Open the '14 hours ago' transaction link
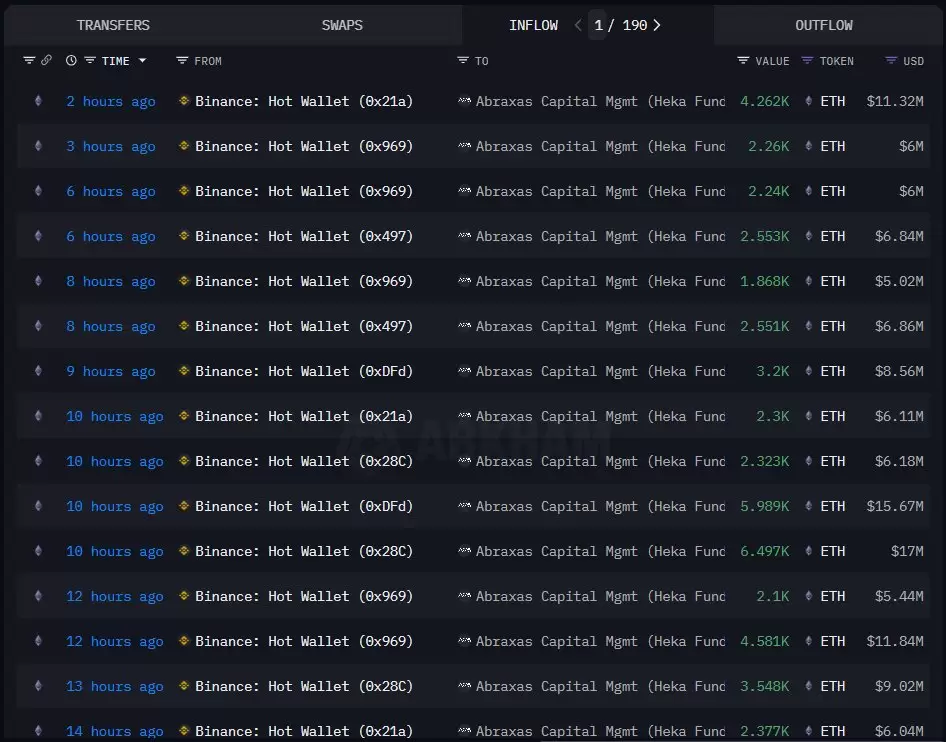This screenshot has height=742, width=946. (115, 731)
